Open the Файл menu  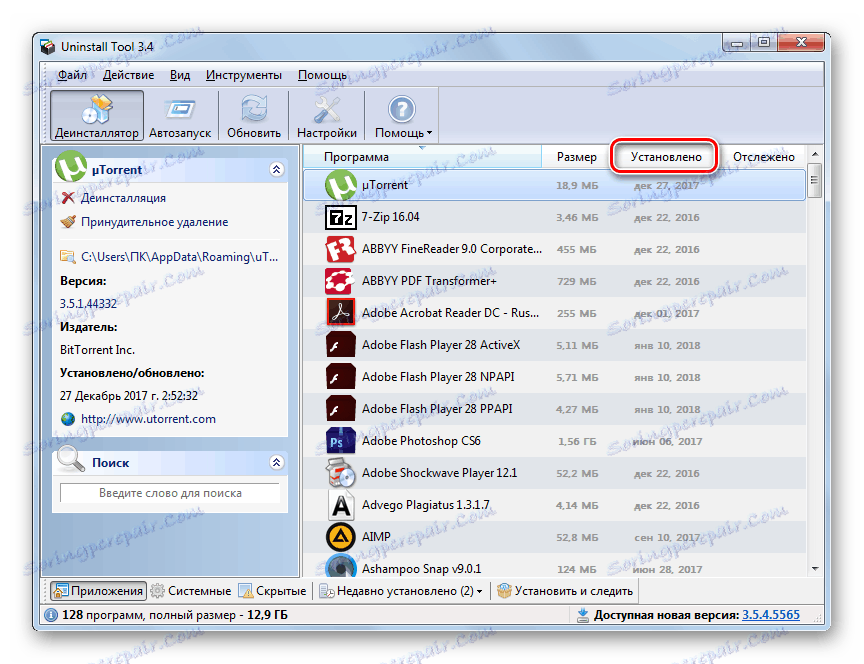72,75
